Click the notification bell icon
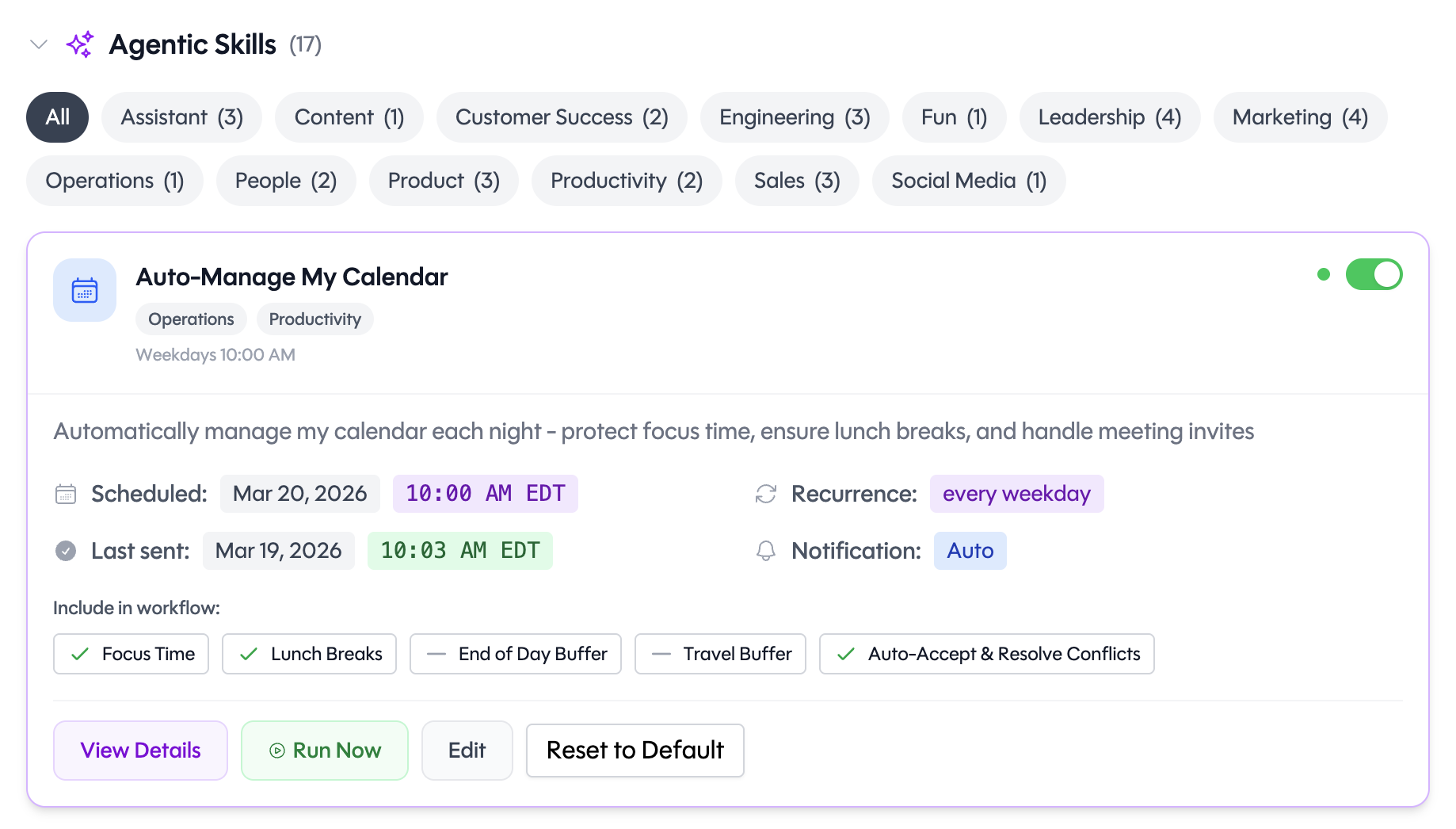The image size is (1456, 829). tap(764, 551)
